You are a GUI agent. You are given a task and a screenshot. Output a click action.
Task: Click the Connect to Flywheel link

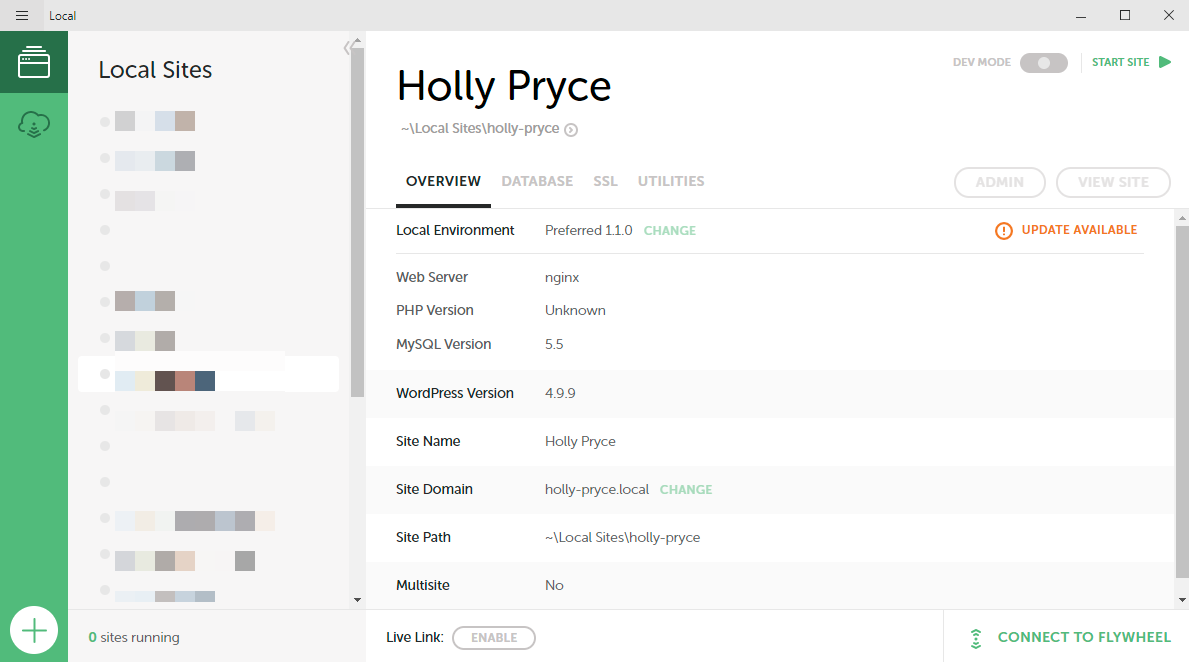(1084, 638)
